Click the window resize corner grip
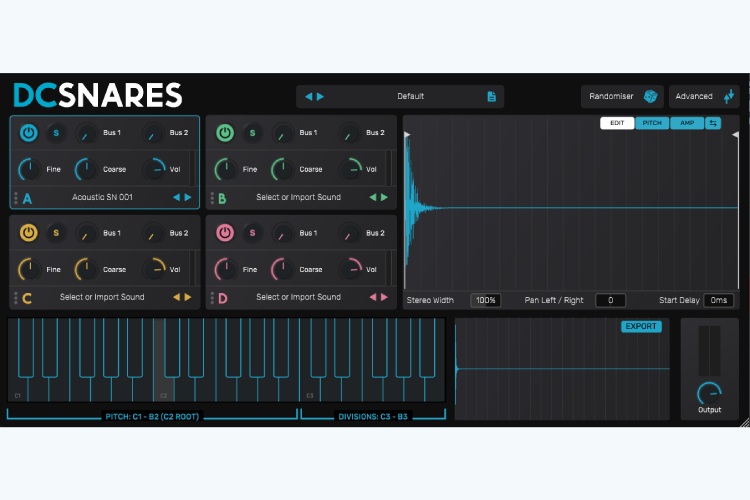 click(745, 422)
